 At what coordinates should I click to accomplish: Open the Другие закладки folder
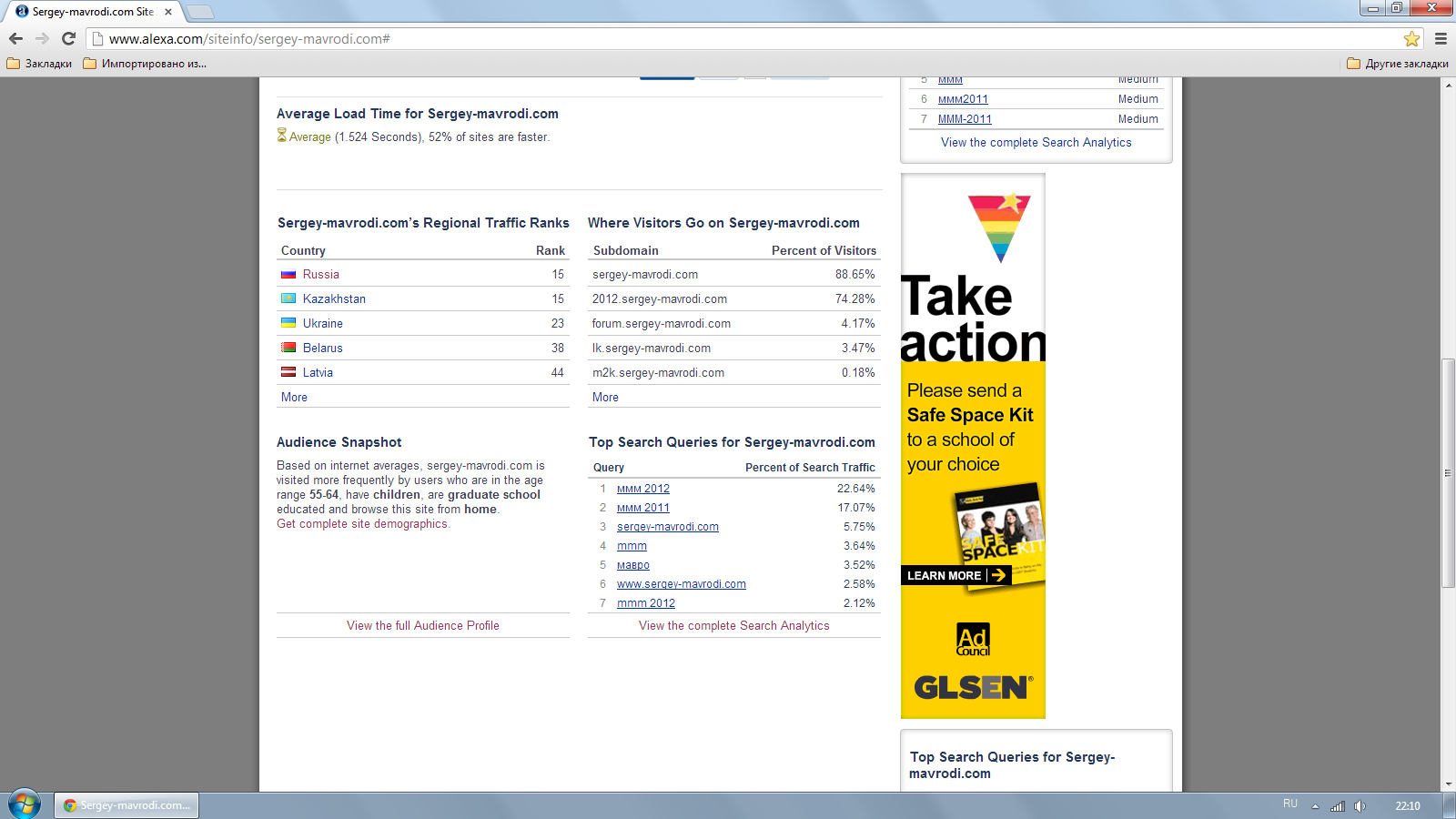pyautogui.click(x=1397, y=64)
